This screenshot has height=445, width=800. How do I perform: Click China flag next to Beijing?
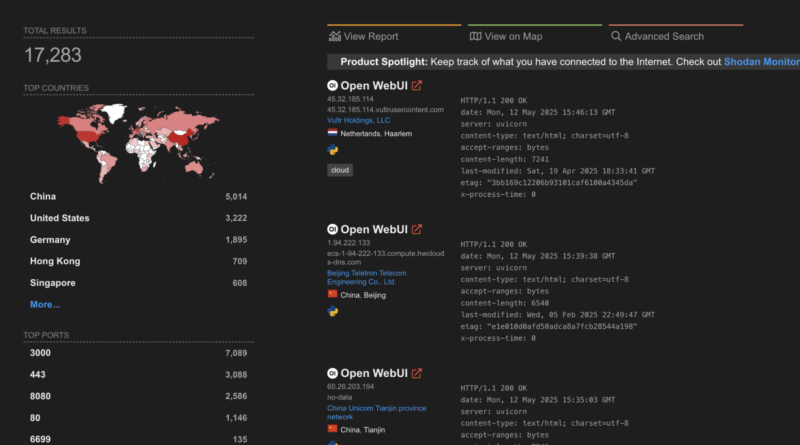(333, 294)
